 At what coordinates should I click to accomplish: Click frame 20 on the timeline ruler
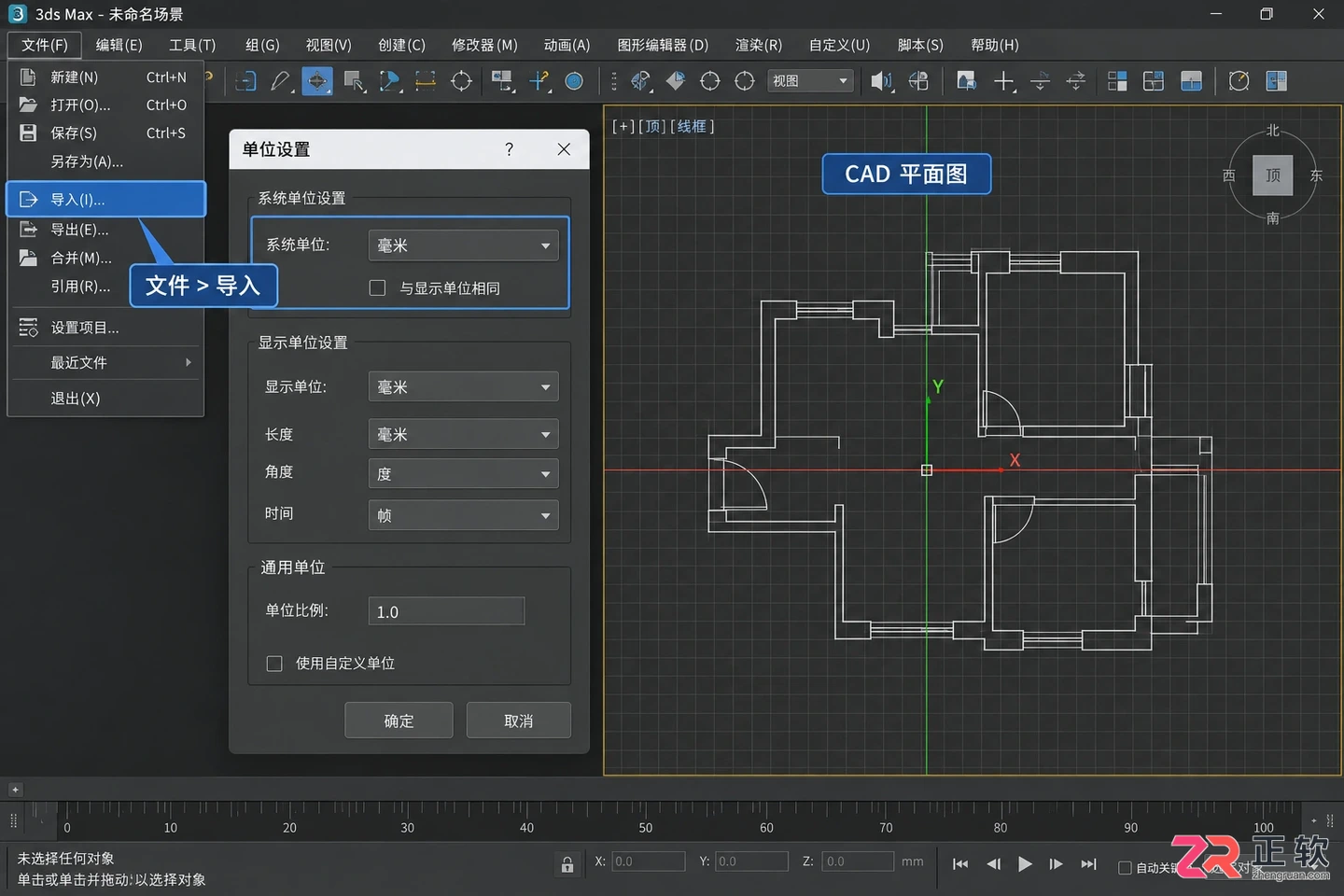(289, 827)
